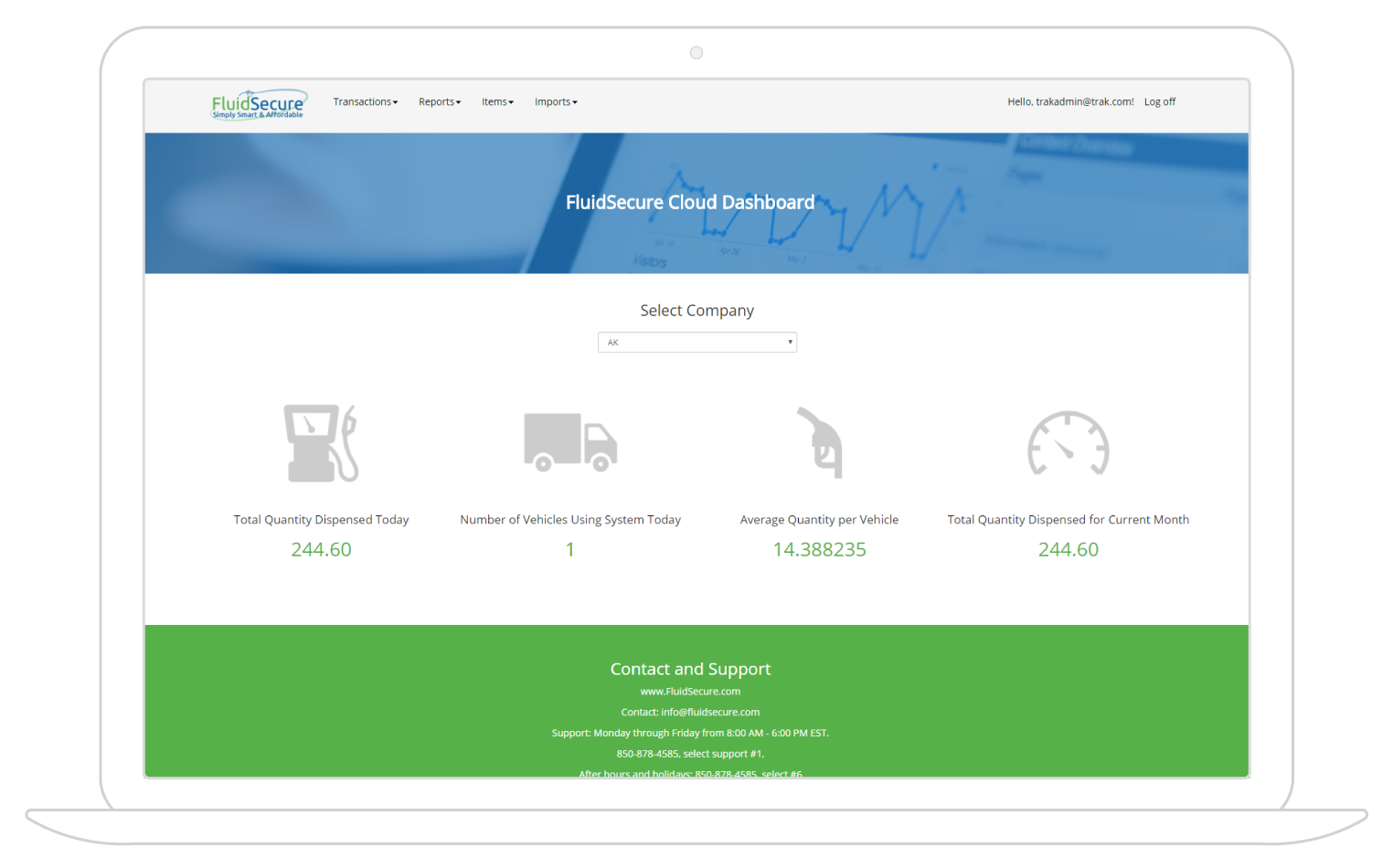
Task: Click the Total Quantity Dispensed Today figure
Action: (321, 549)
